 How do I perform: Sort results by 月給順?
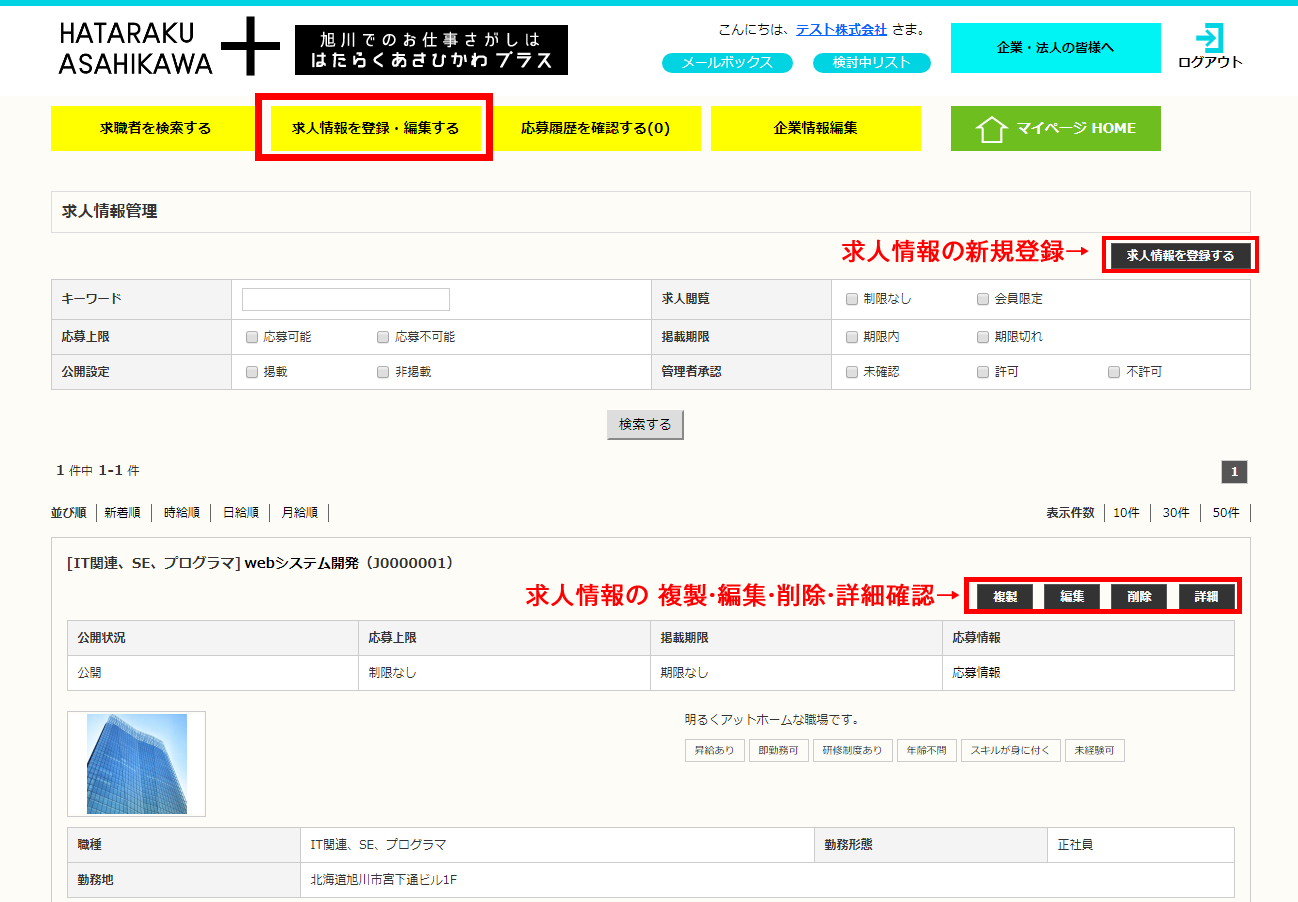300,513
